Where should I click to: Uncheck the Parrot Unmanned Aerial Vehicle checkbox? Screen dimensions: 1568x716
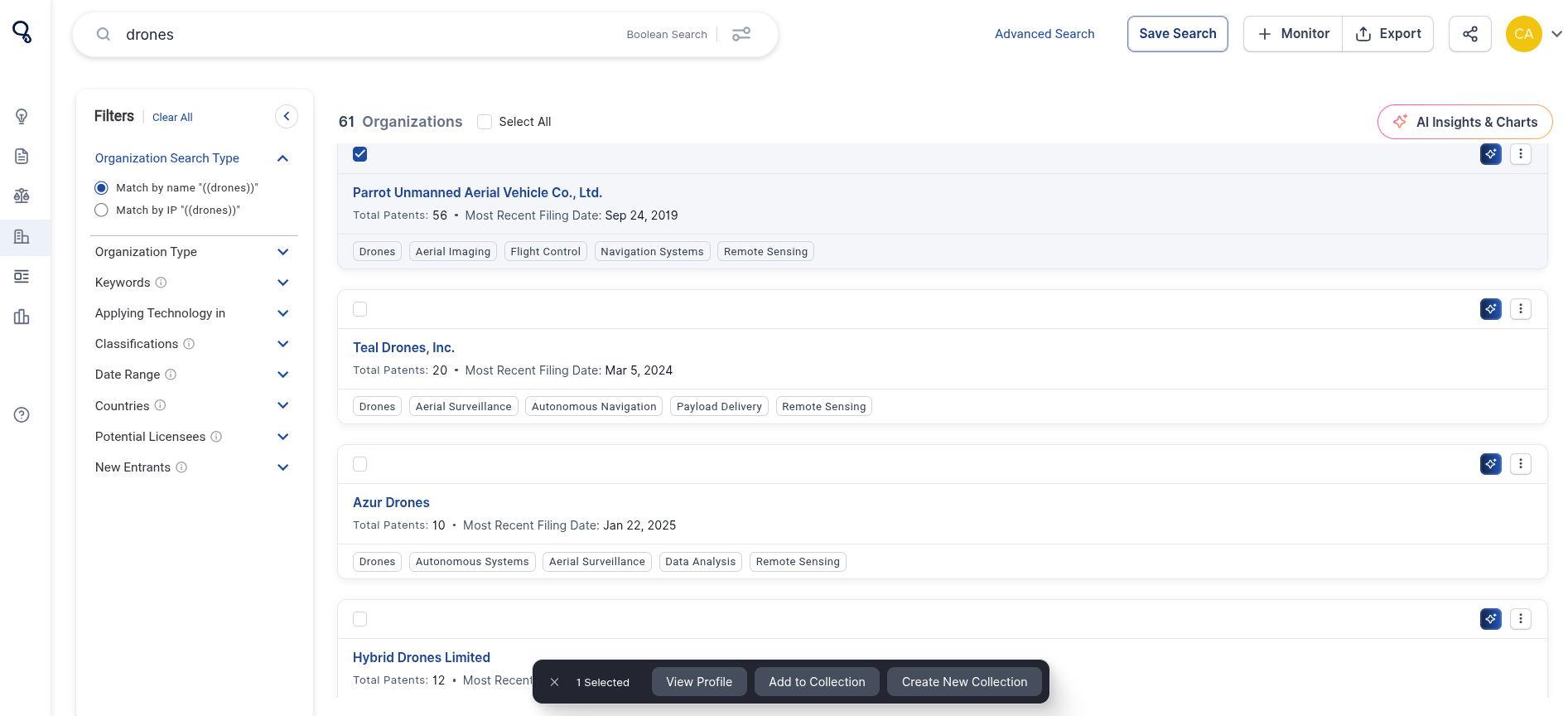tap(360, 154)
